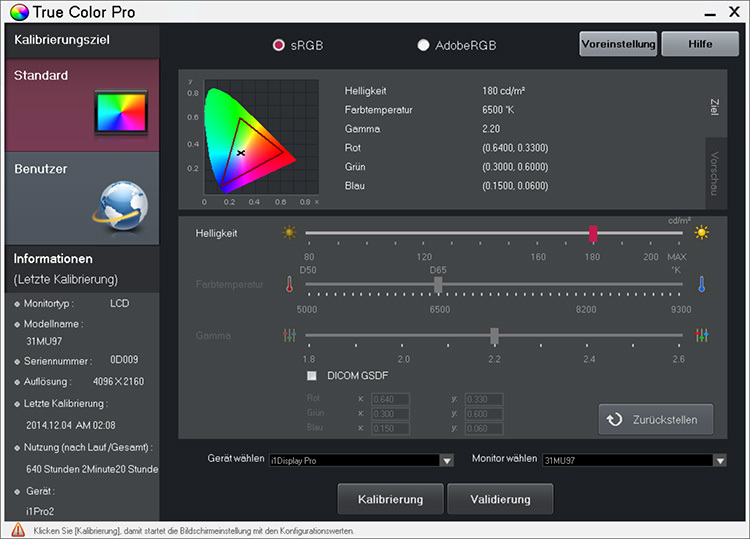Viewport: 750px width, 539px height.
Task: Select the sRGB radio button
Action: (x=279, y=45)
